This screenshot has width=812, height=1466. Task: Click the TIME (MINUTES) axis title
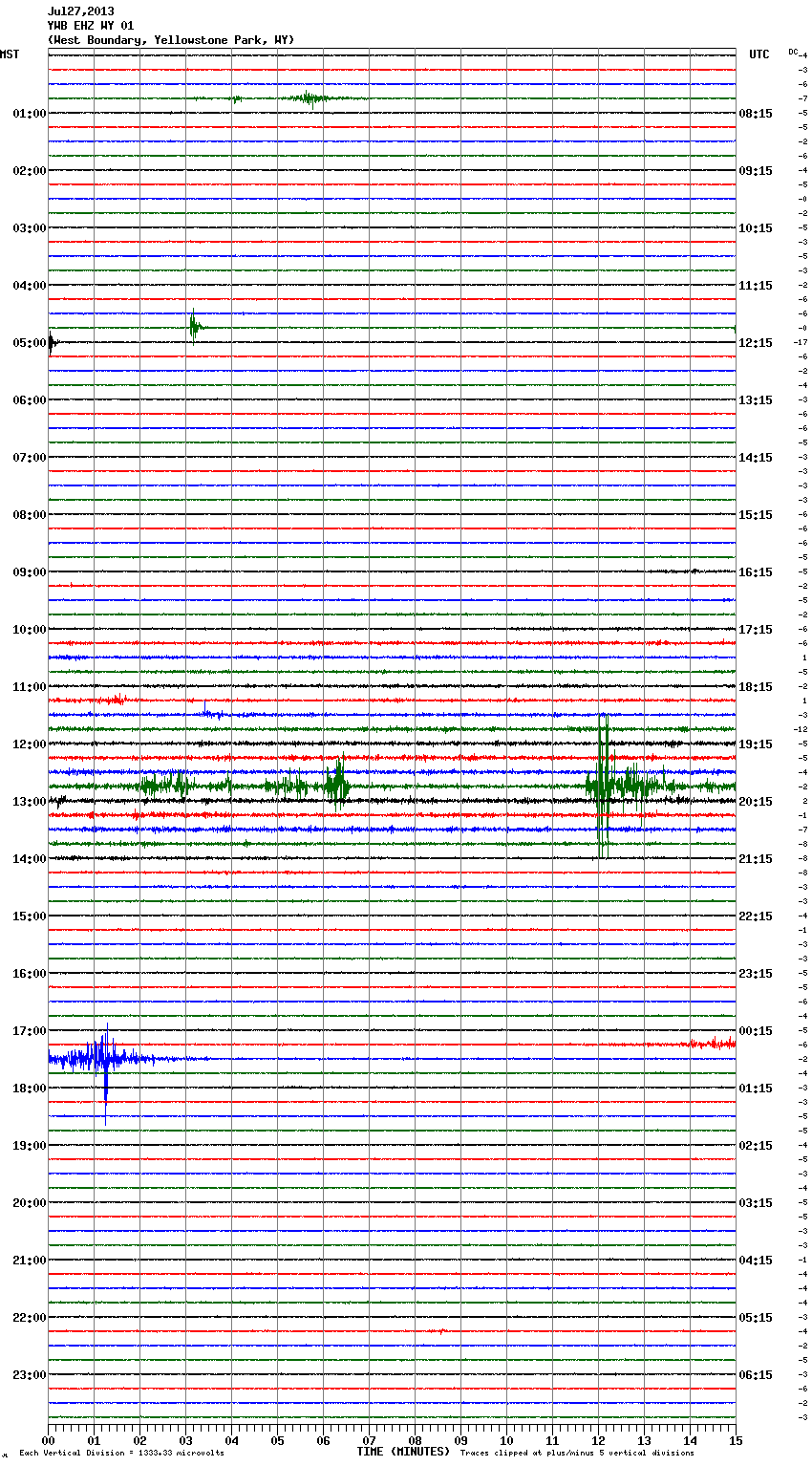pos(403,1452)
